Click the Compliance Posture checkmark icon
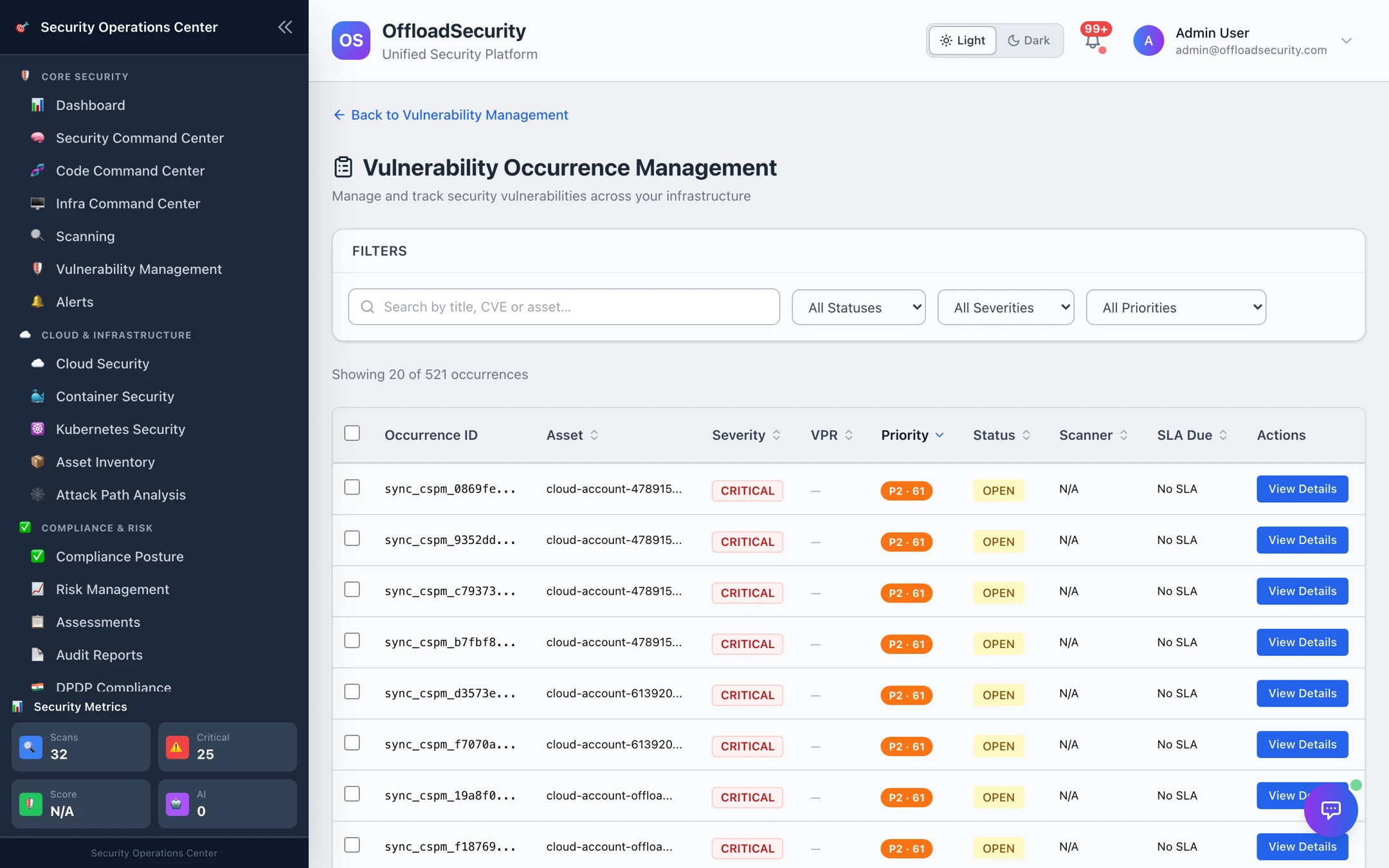1389x868 pixels. [x=37, y=556]
